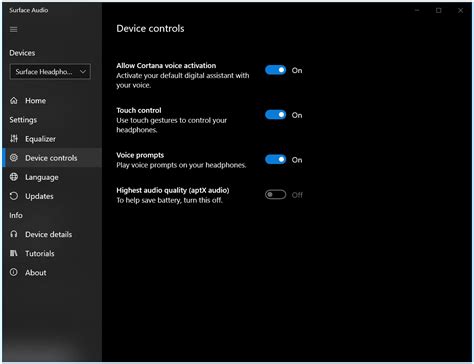Viewport: 474px width, 364px height.
Task: Click the 'Highest audio quality (aptX audio)' text
Action: click(x=173, y=190)
